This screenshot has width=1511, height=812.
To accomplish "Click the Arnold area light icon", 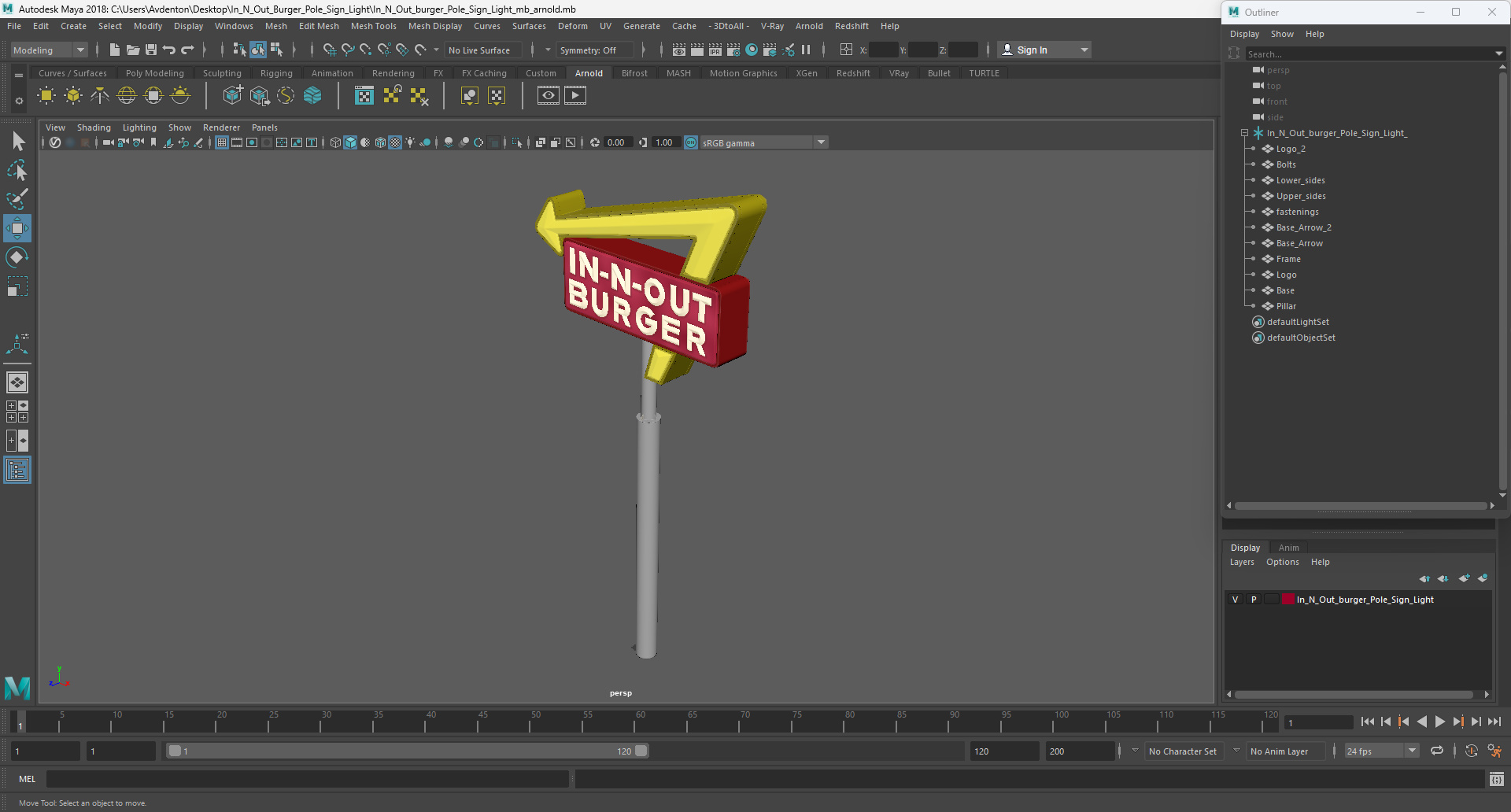I will click(x=46, y=96).
